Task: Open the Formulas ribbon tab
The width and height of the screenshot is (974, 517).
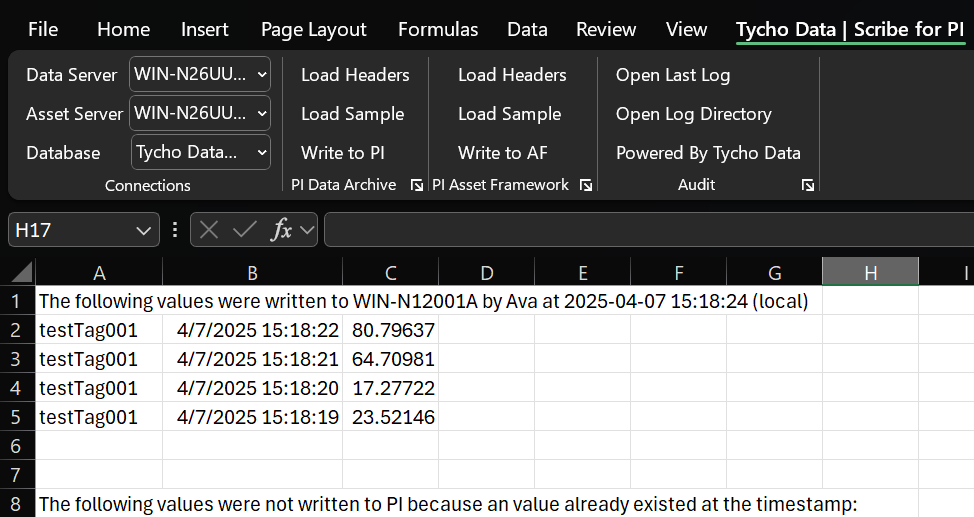Action: click(437, 29)
